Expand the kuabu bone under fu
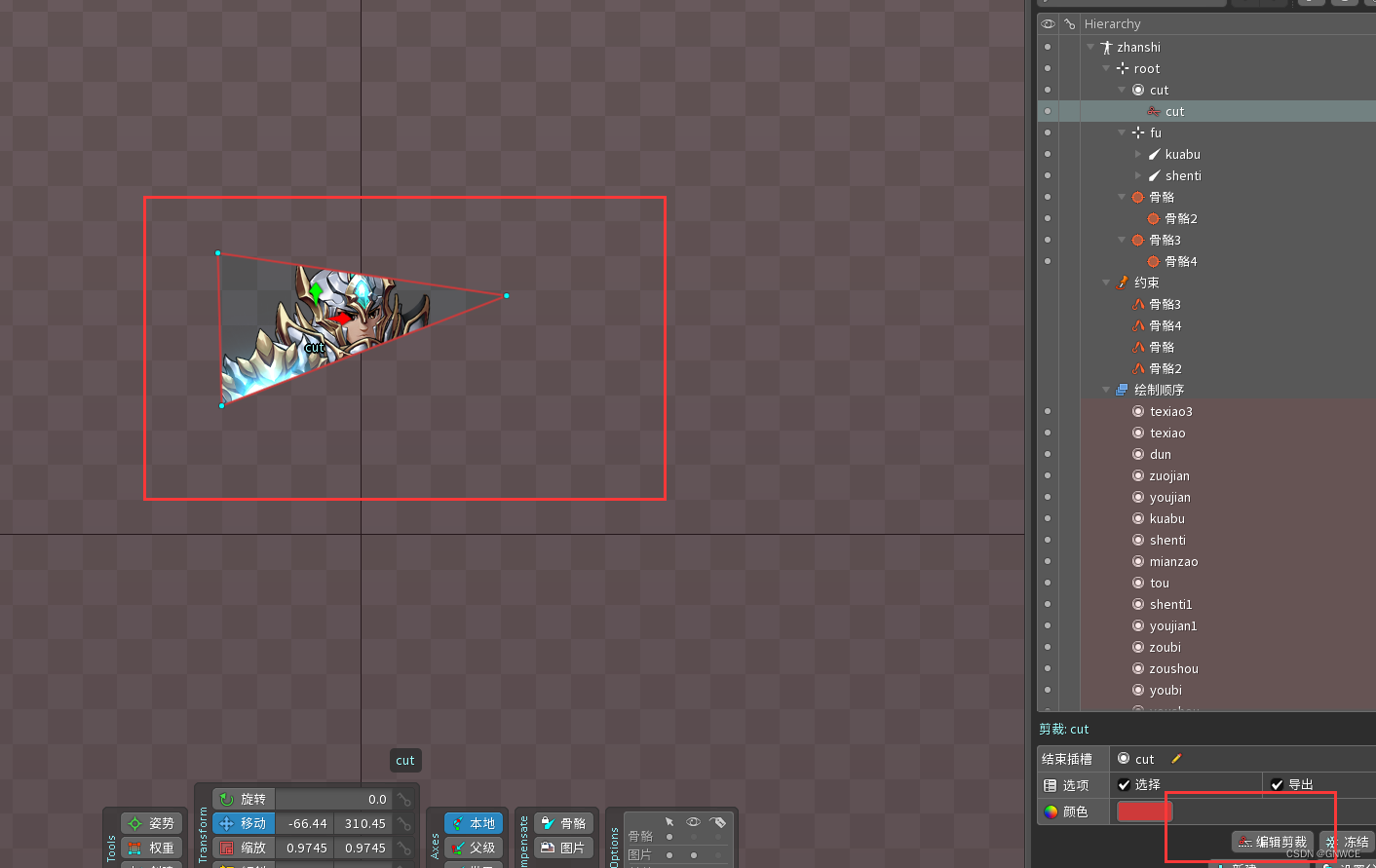This screenshot has height=868, width=1376. (x=1137, y=154)
